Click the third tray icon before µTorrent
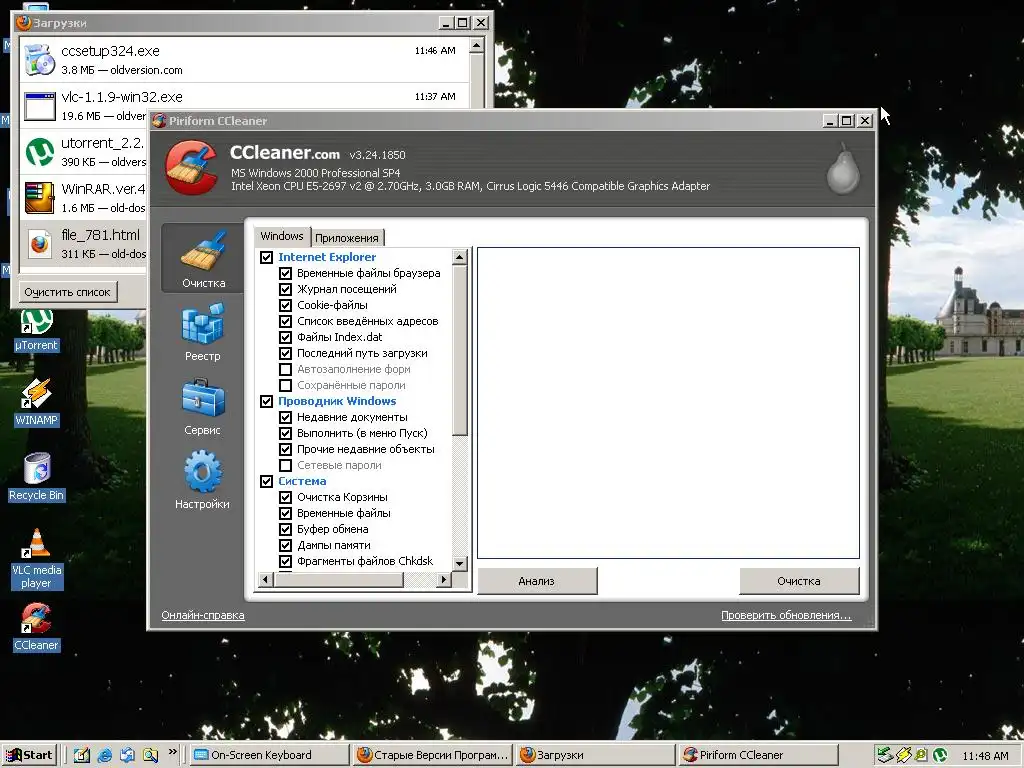Image resolution: width=1024 pixels, height=768 pixels. click(x=921, y=756)
